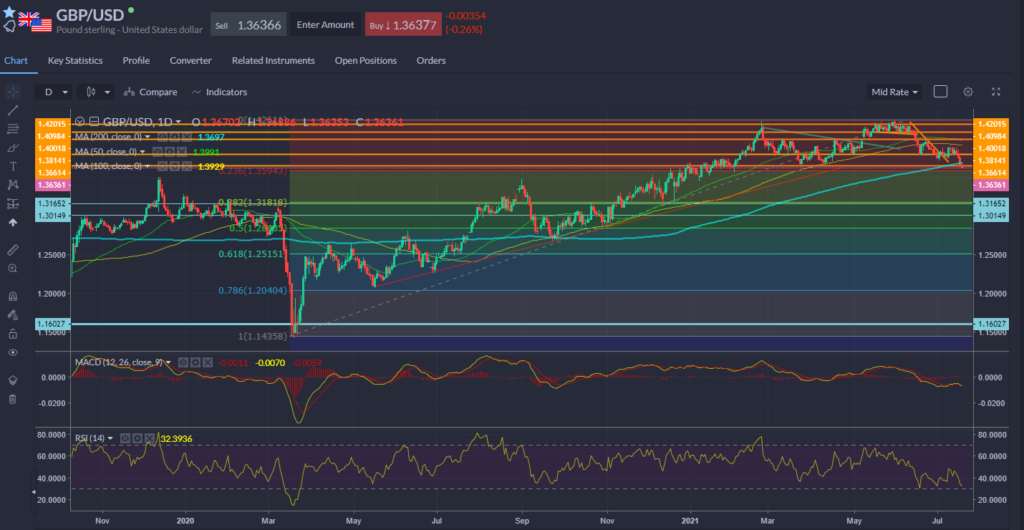This screenshot has width=1024, height=530.
Task: Toggle the magnet snap mode
Action: coord(12,297)
